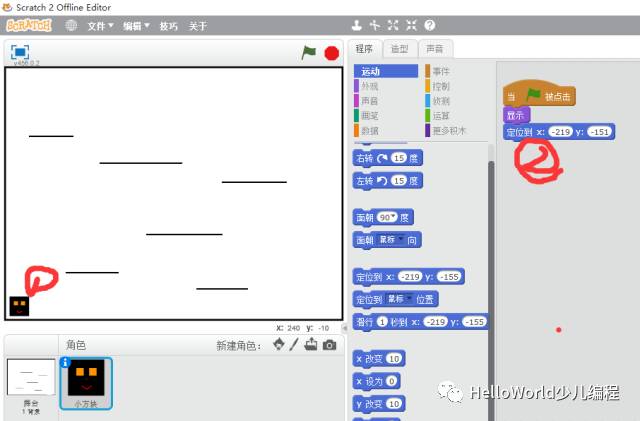Screen dimensions: 640x421
Task: Paint a new sprite with the brush icon
Action: pos(294,345)
